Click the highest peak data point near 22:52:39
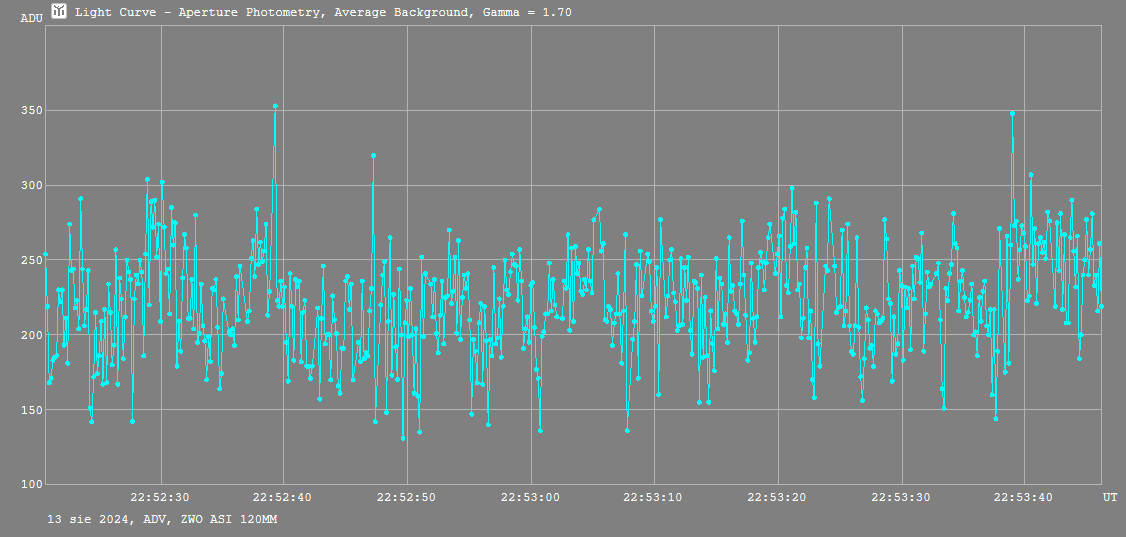This screenshot has width=1126, height=537. coord(275,106)
